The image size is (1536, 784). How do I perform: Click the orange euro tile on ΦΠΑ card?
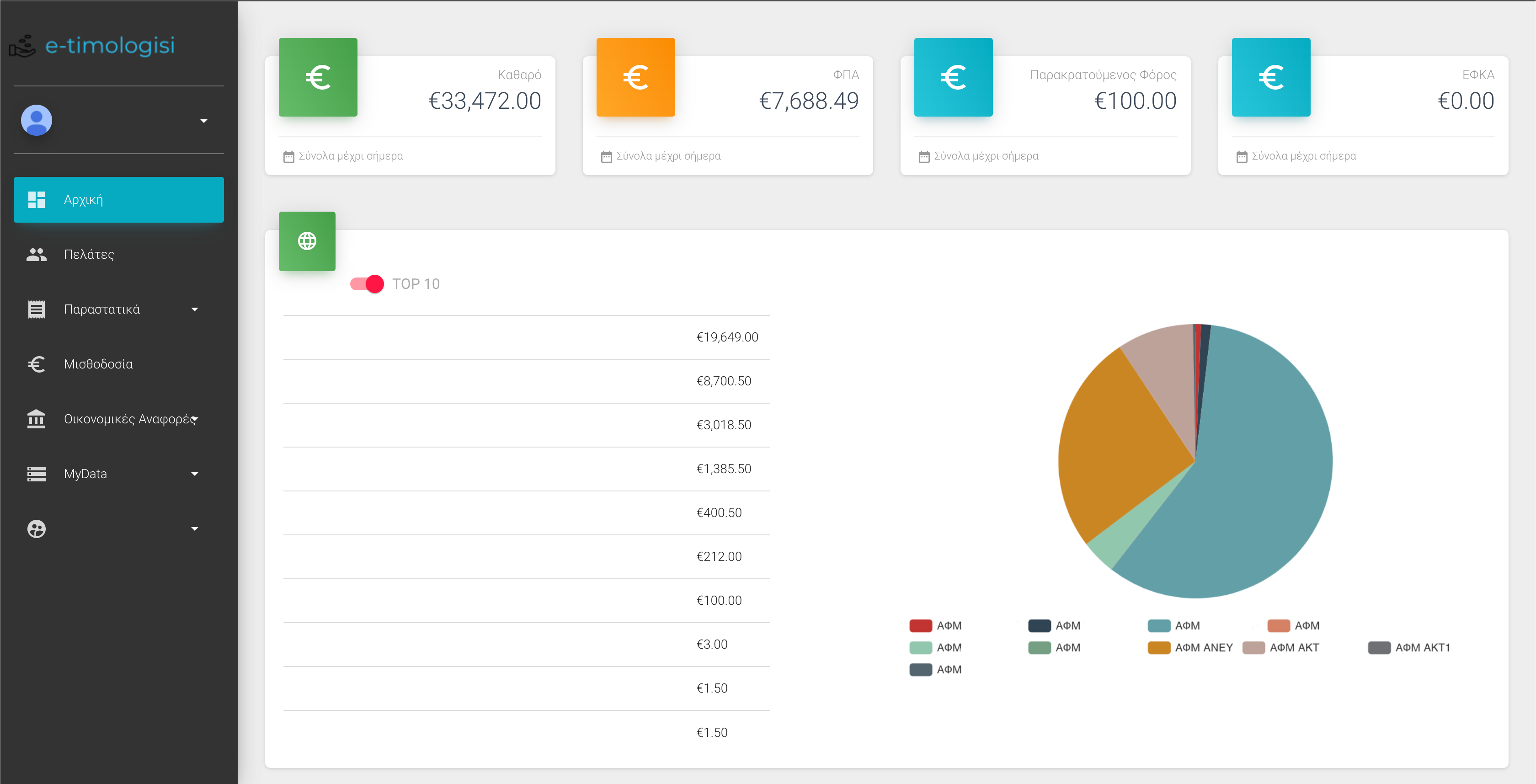tap(635, 77)
